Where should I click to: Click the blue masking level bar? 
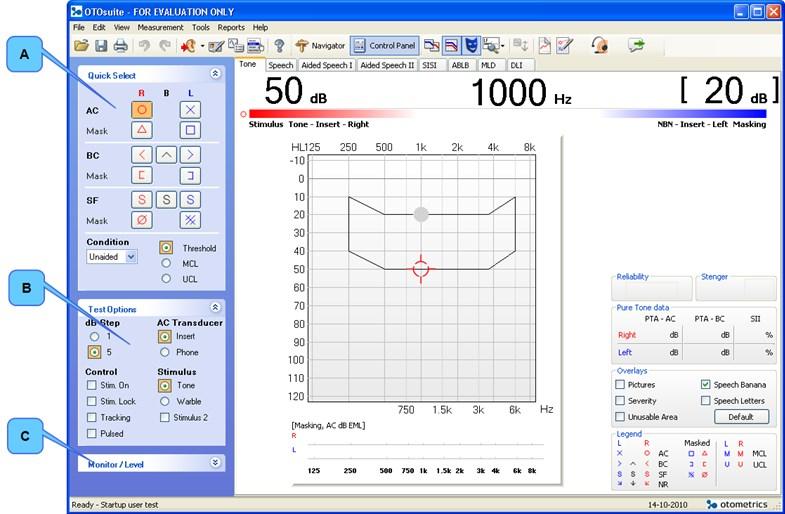point(683,114)
